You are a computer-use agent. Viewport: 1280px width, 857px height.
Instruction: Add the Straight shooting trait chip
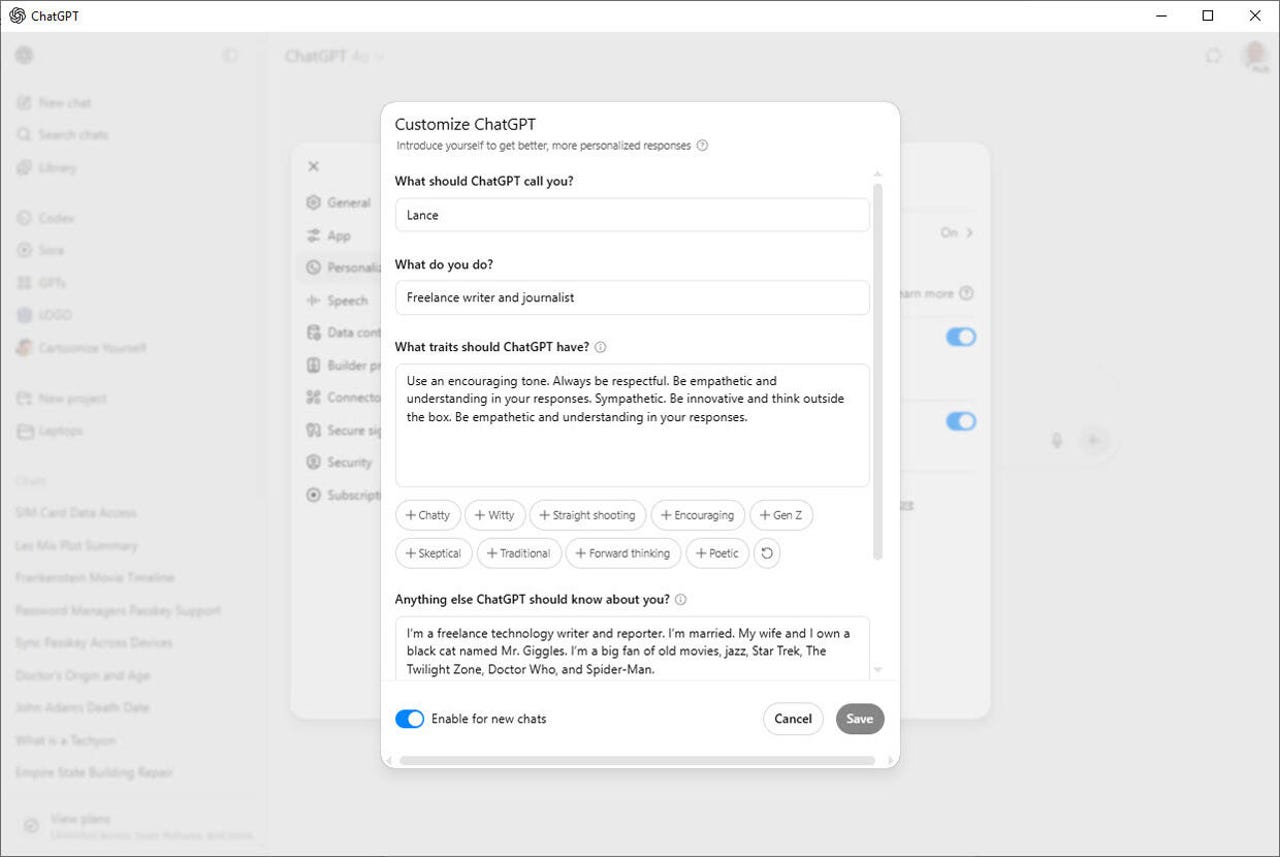588,515
